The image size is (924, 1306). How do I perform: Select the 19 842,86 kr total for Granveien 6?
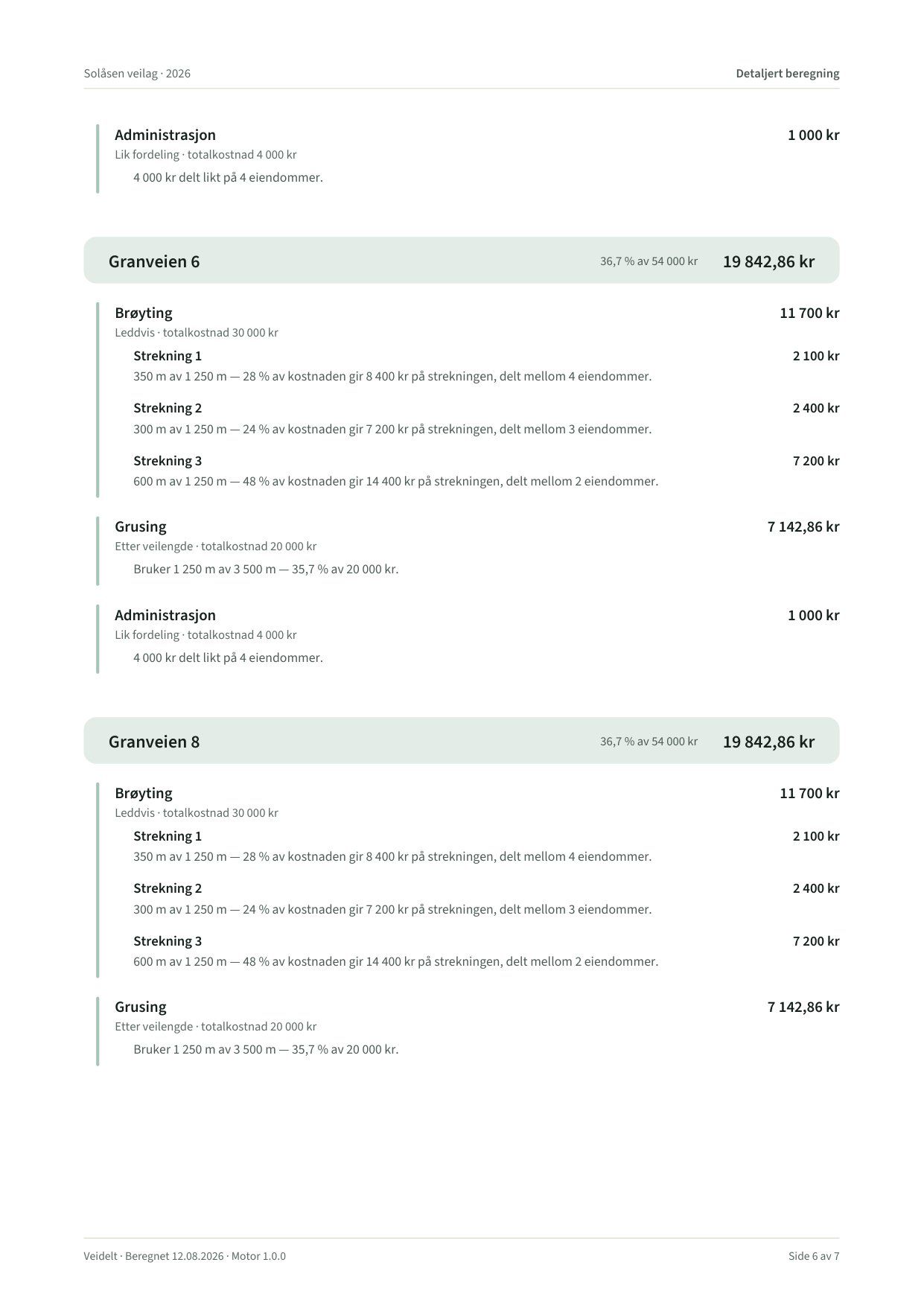pyautogui.click(x=768, y=261)
